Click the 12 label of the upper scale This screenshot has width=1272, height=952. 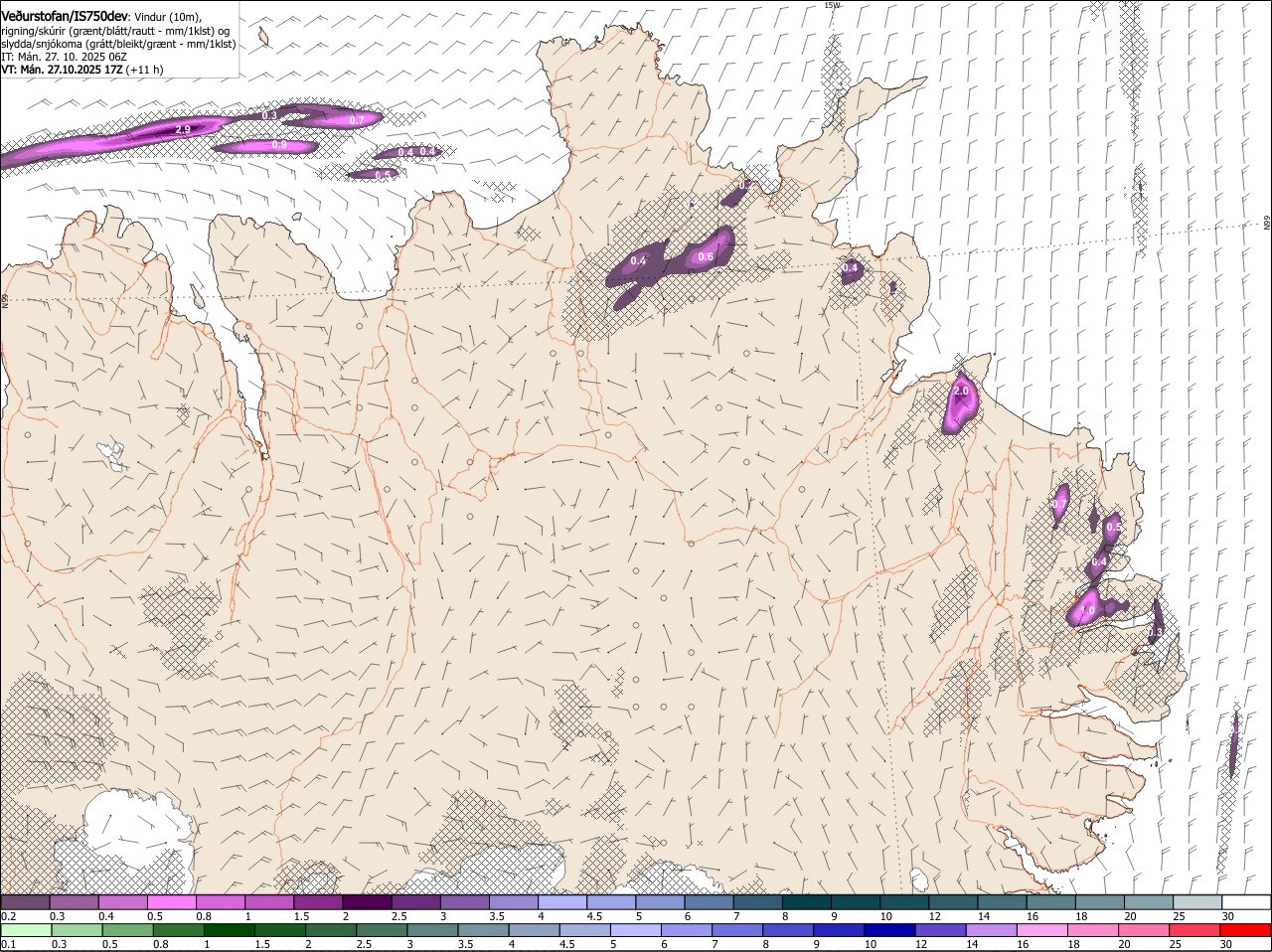pos(935,916)
